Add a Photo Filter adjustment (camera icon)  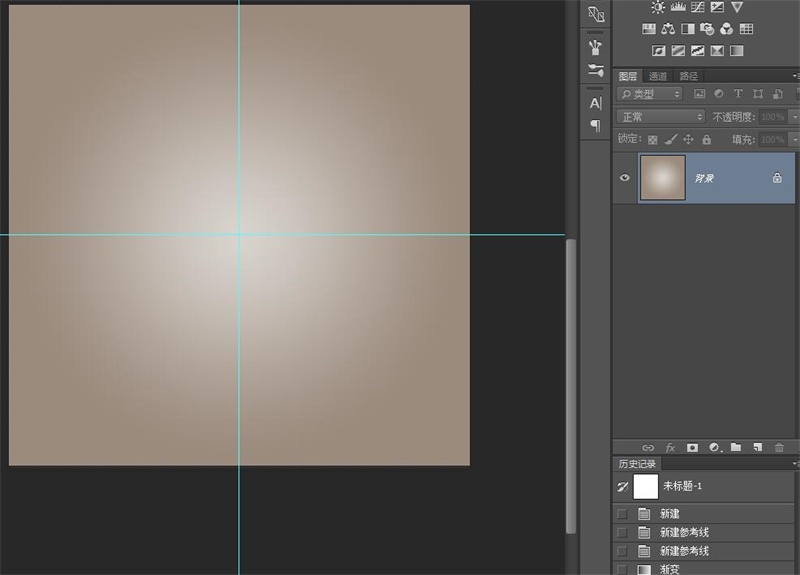(x=707, y=29)
